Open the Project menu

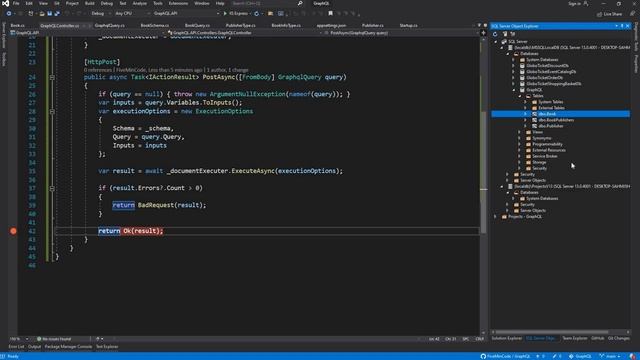tap(72, 3)
